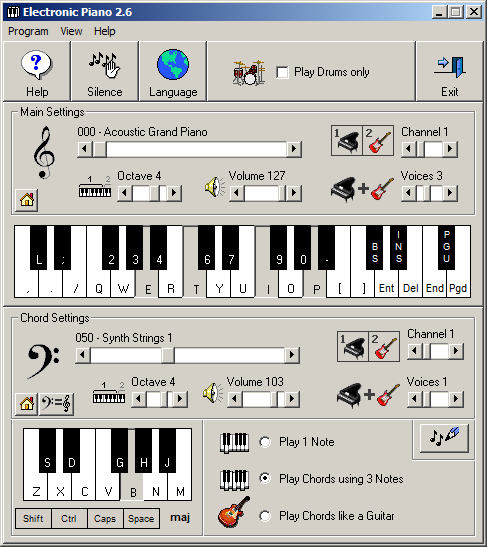The height and width of the screenshot is (547, 487).
Task: Play the M chord key
Action: [180, 487]
